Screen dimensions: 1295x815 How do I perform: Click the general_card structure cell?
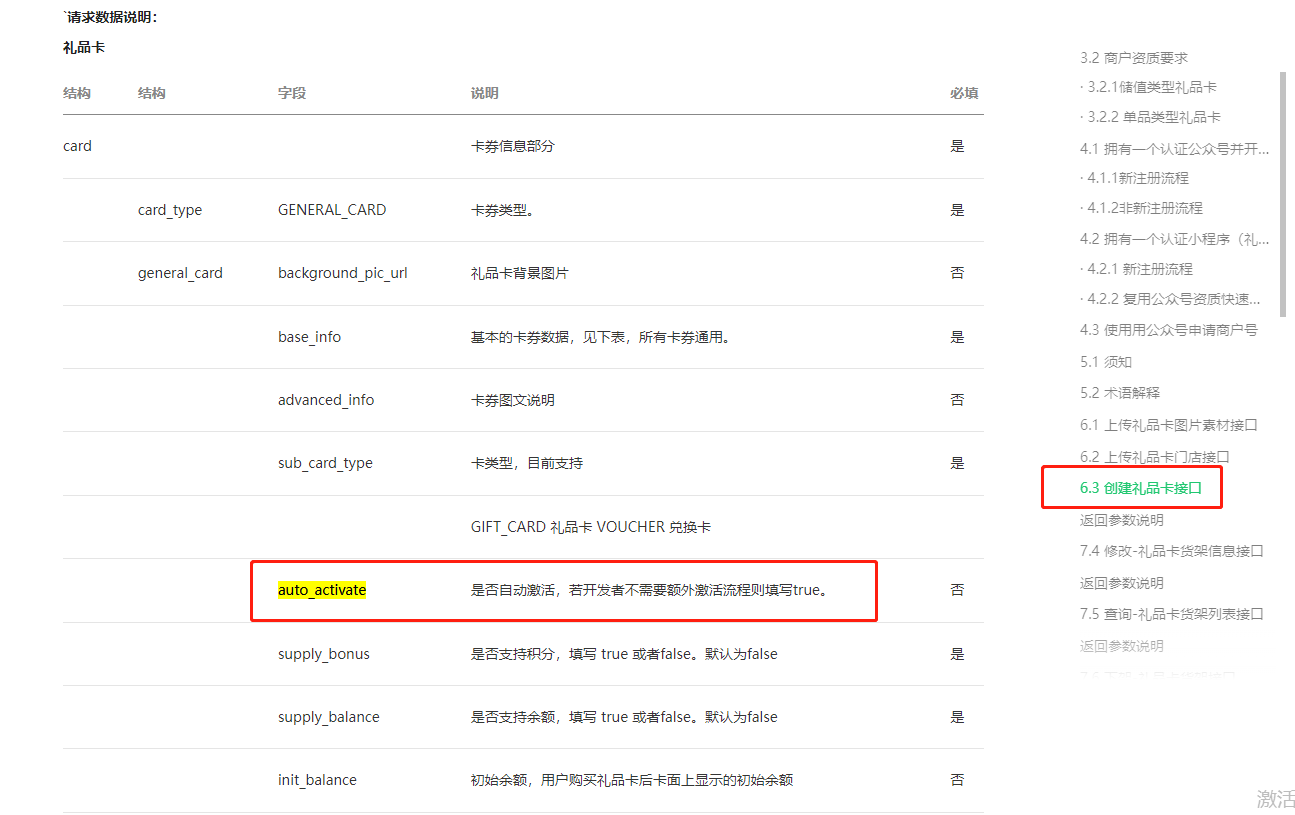point(180,273)
